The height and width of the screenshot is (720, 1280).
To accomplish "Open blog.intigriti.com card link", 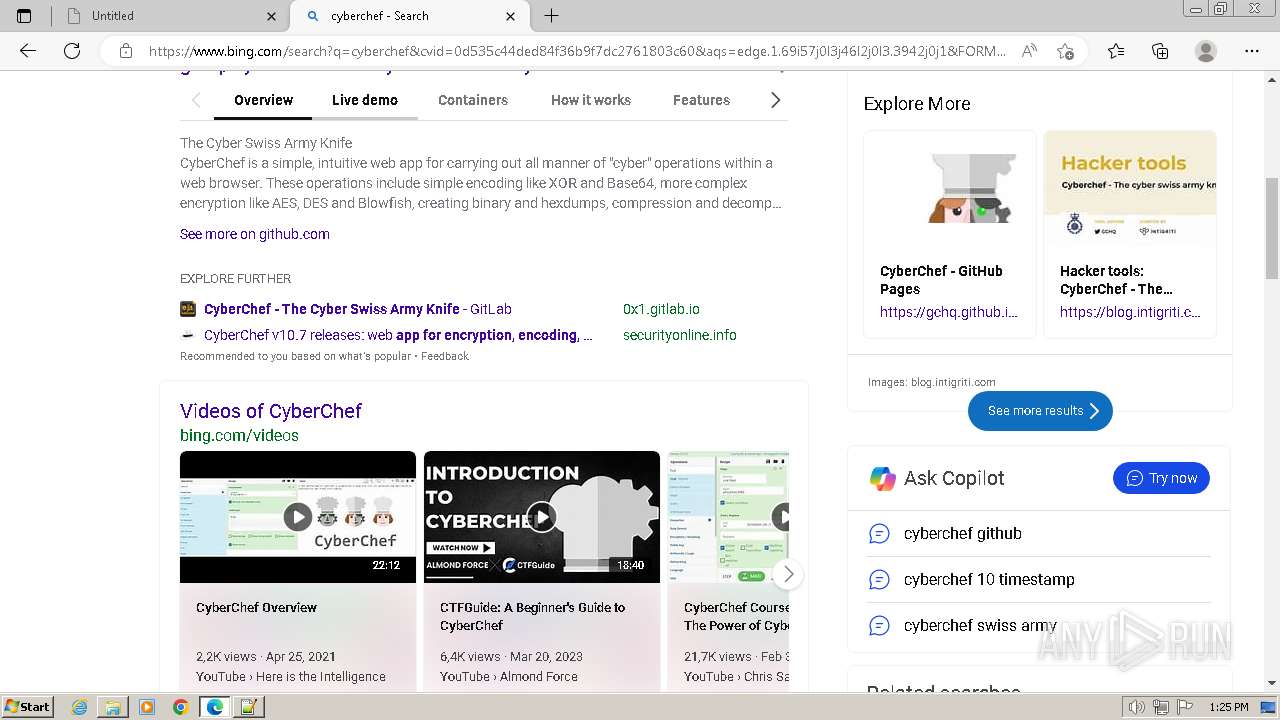I will coord(1130,312).
